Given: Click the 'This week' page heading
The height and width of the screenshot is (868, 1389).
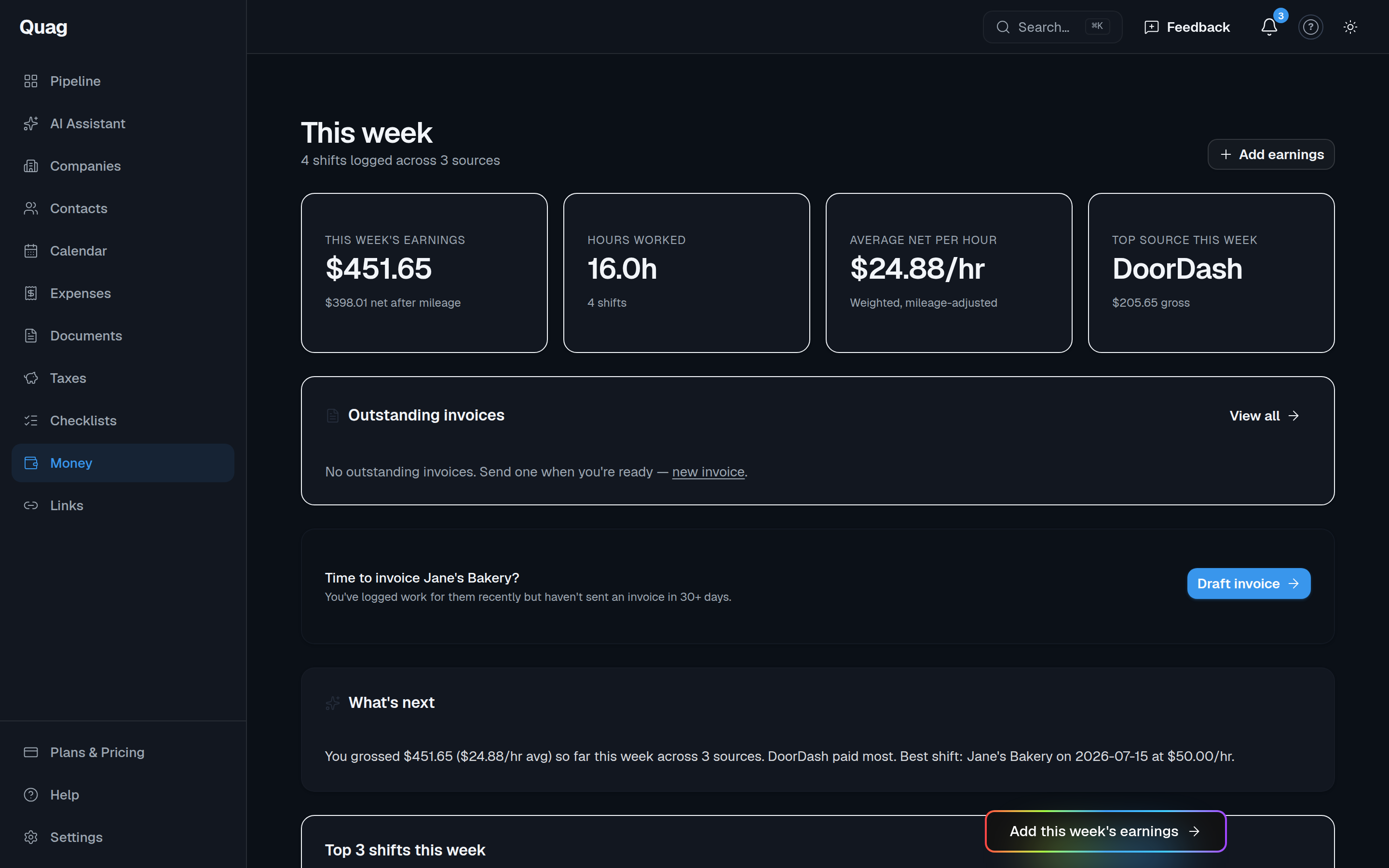Looking at the screenshot, I should click(366, 133).
